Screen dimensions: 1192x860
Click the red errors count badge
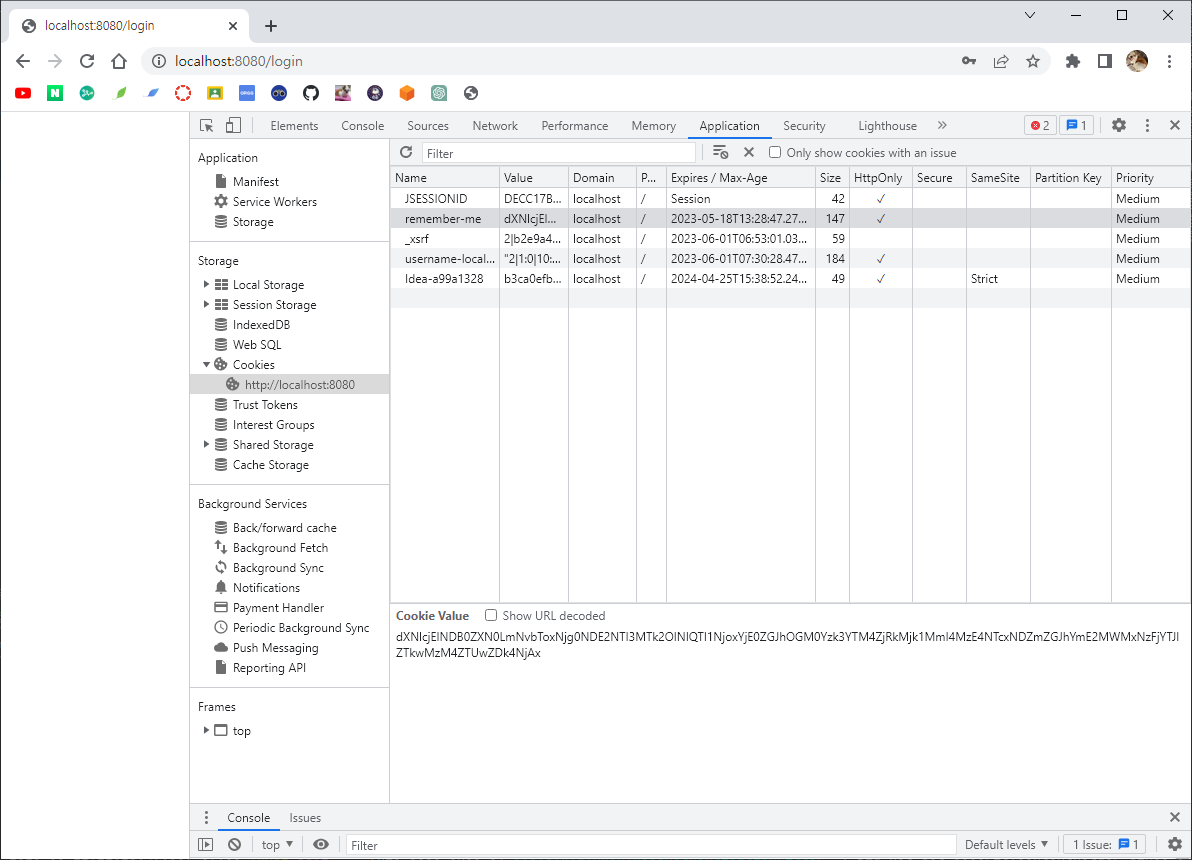(x=1040, y=125)
